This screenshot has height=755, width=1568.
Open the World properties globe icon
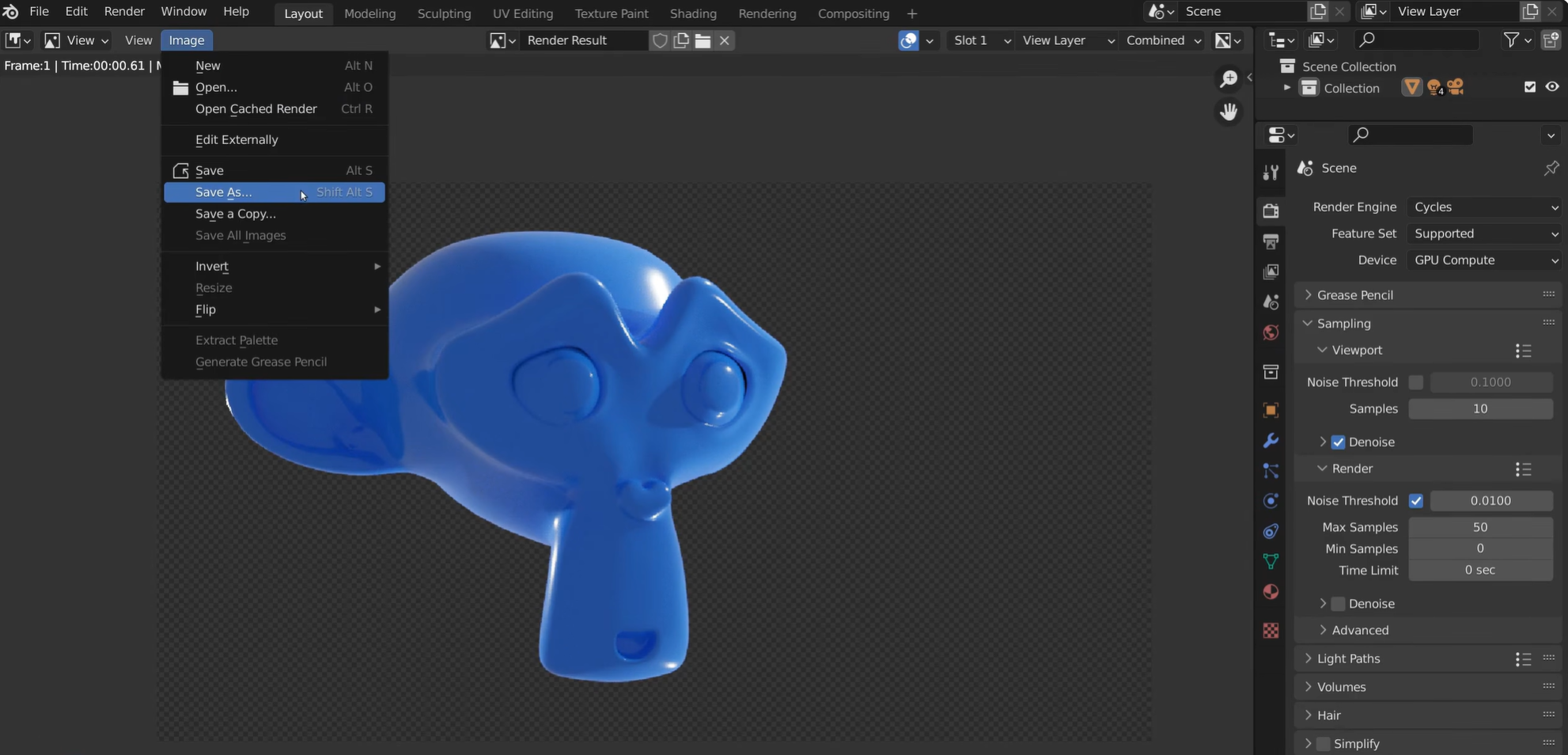pos(1271,332)
